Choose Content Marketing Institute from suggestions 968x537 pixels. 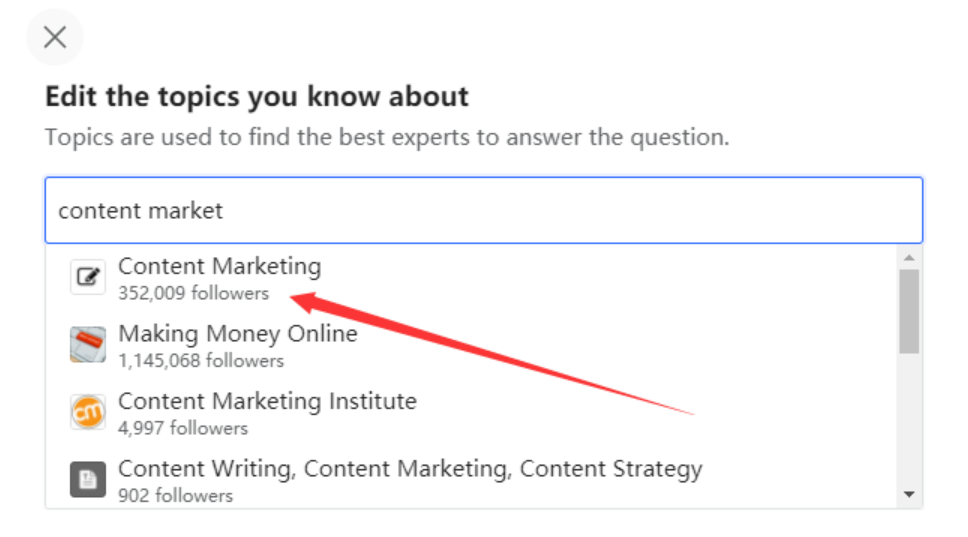471,413
